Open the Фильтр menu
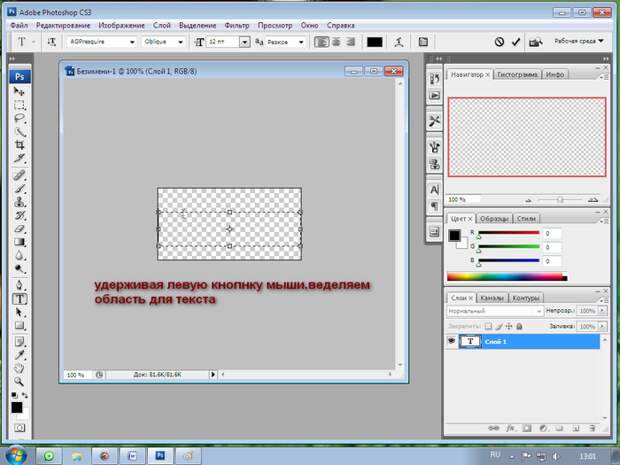This screenshot has width=620, height=465. tap(237, 25)
